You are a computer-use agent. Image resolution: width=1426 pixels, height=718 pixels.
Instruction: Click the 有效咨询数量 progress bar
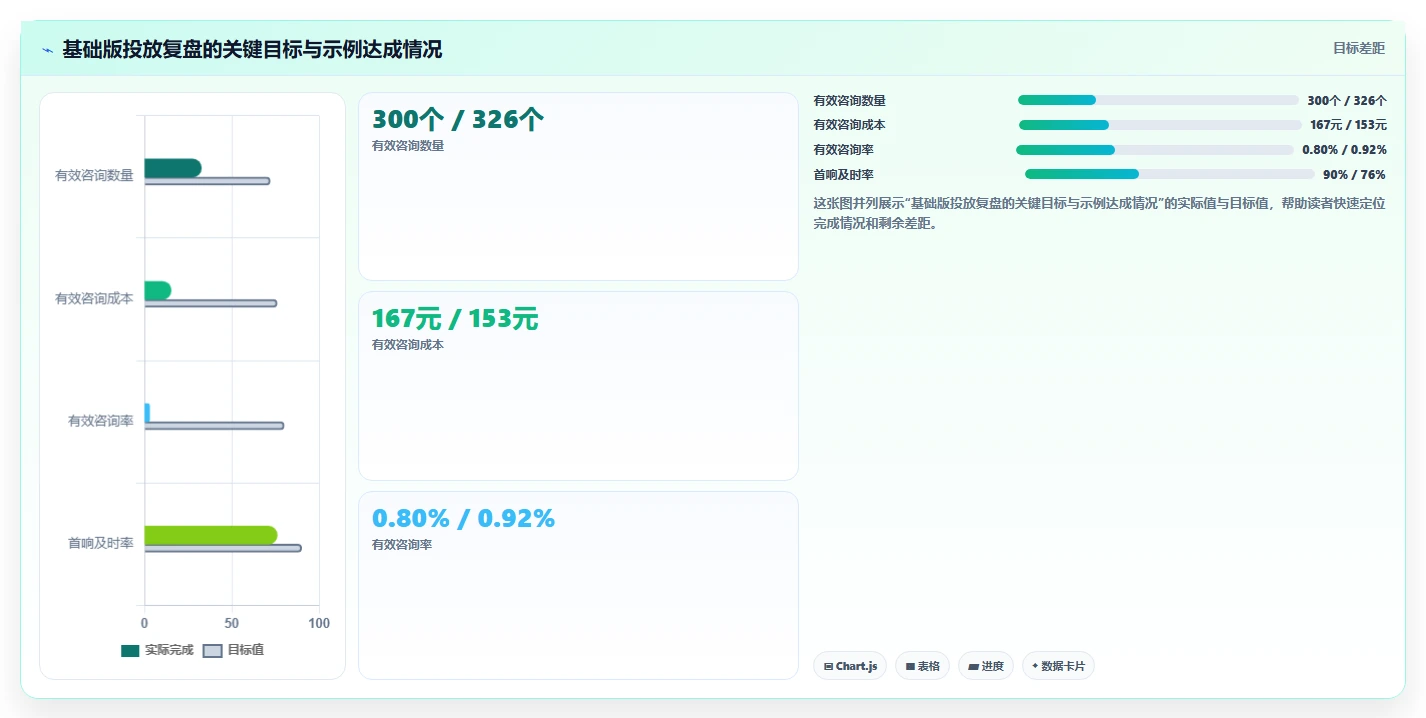(1158, 100)
